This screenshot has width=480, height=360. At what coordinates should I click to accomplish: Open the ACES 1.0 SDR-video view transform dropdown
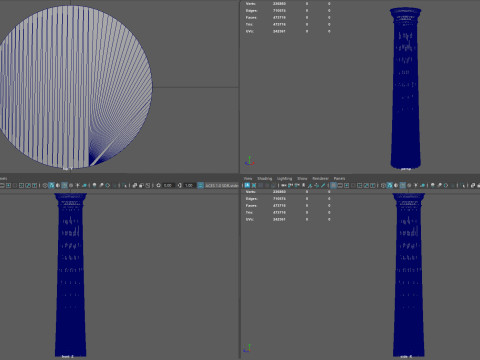[222, 185]
